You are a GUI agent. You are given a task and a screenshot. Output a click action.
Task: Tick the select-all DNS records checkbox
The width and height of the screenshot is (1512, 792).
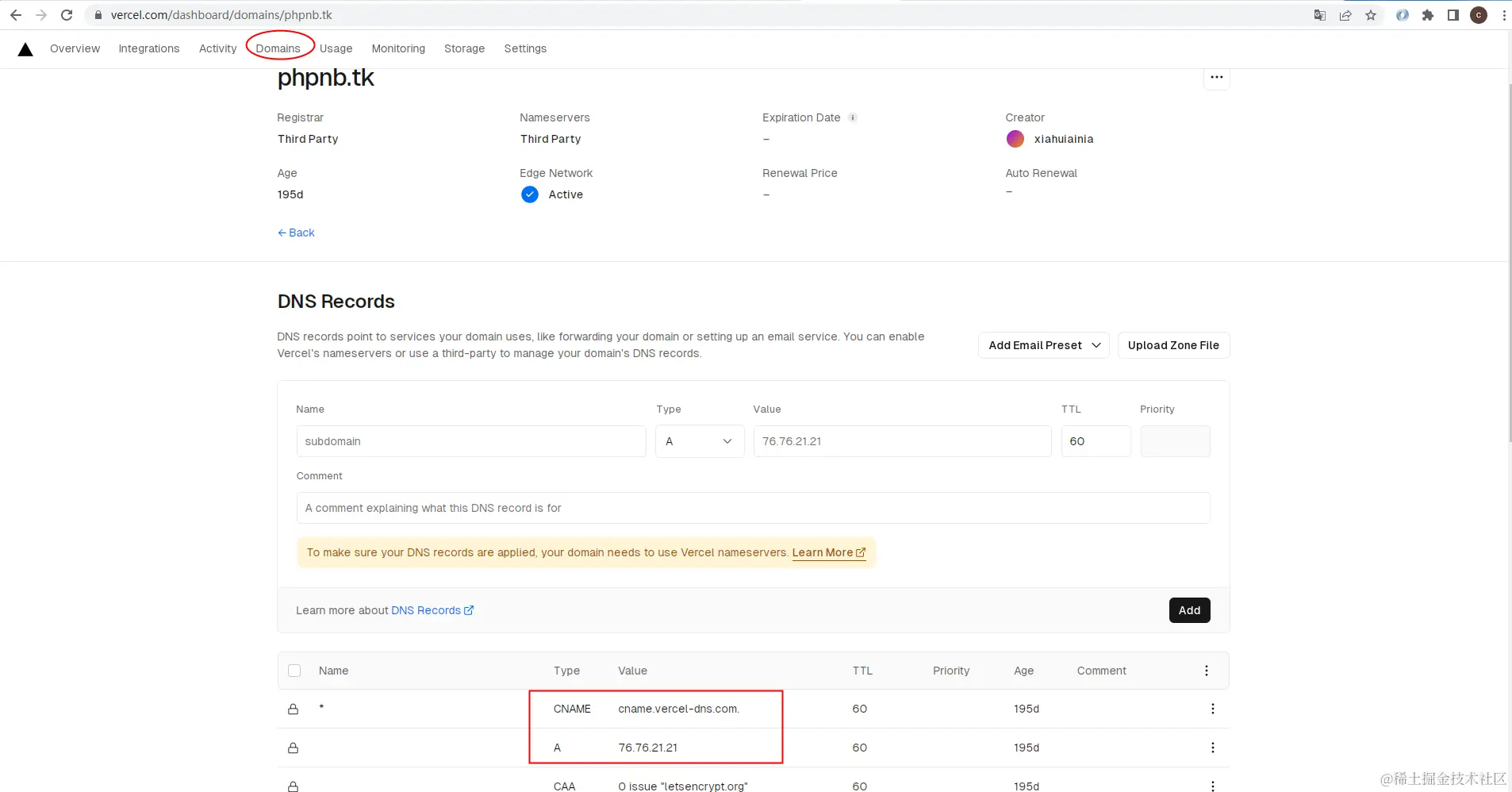coord(294,671)
